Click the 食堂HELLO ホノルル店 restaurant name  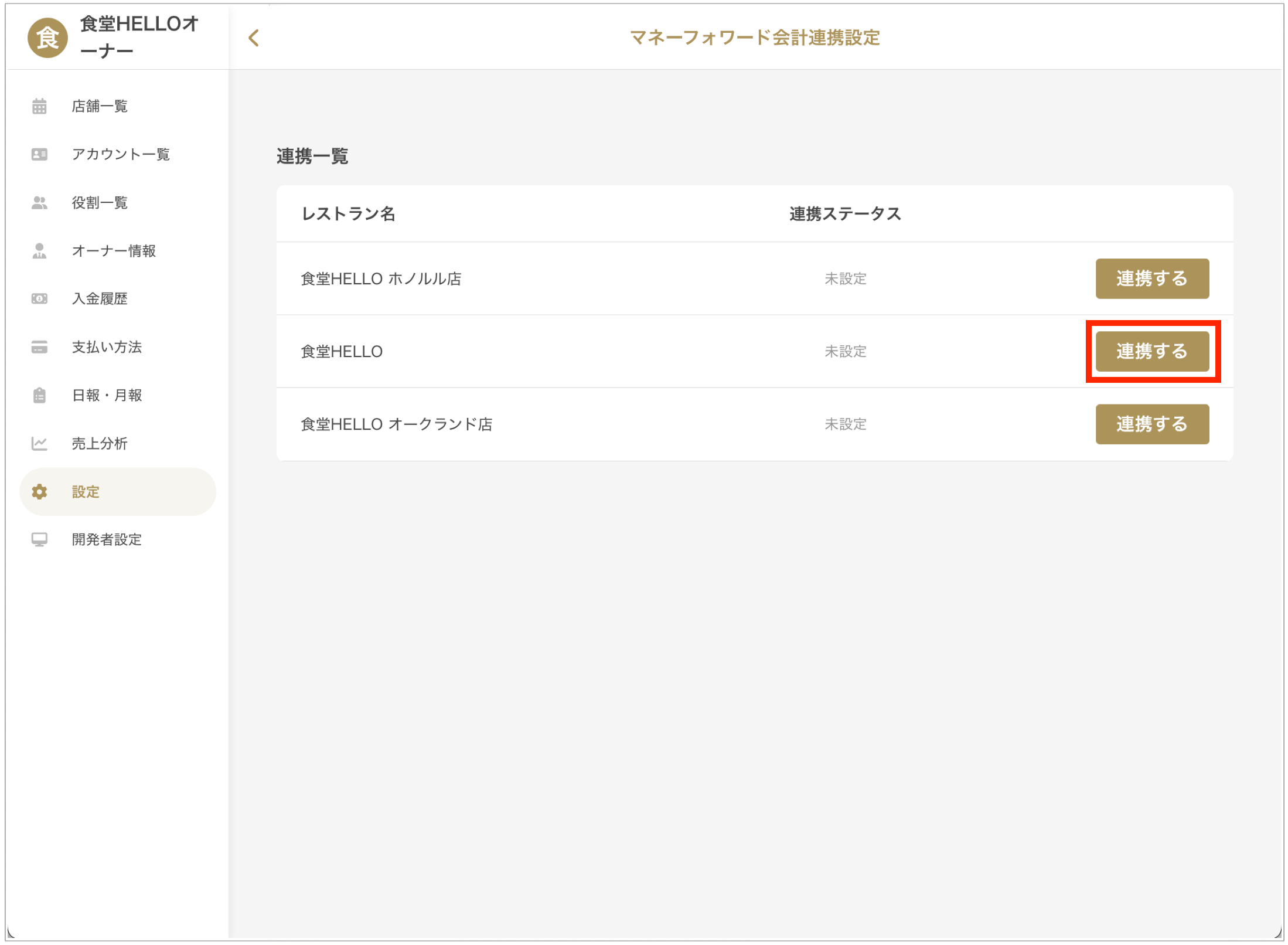(x=381, y=279)
